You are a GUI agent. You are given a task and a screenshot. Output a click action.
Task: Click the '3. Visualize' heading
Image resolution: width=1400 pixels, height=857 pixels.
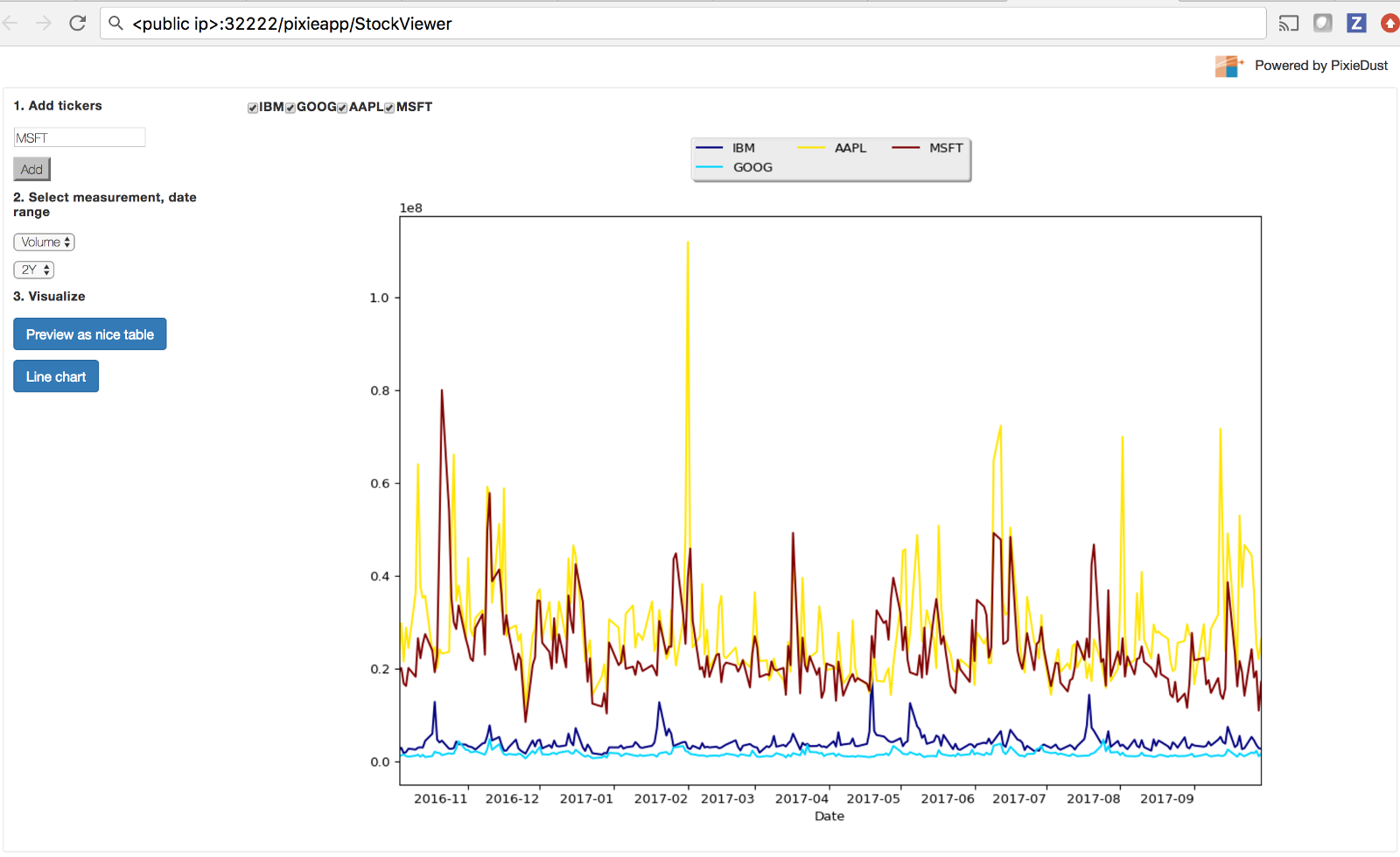pyautogui.click(x=49, y=296)
